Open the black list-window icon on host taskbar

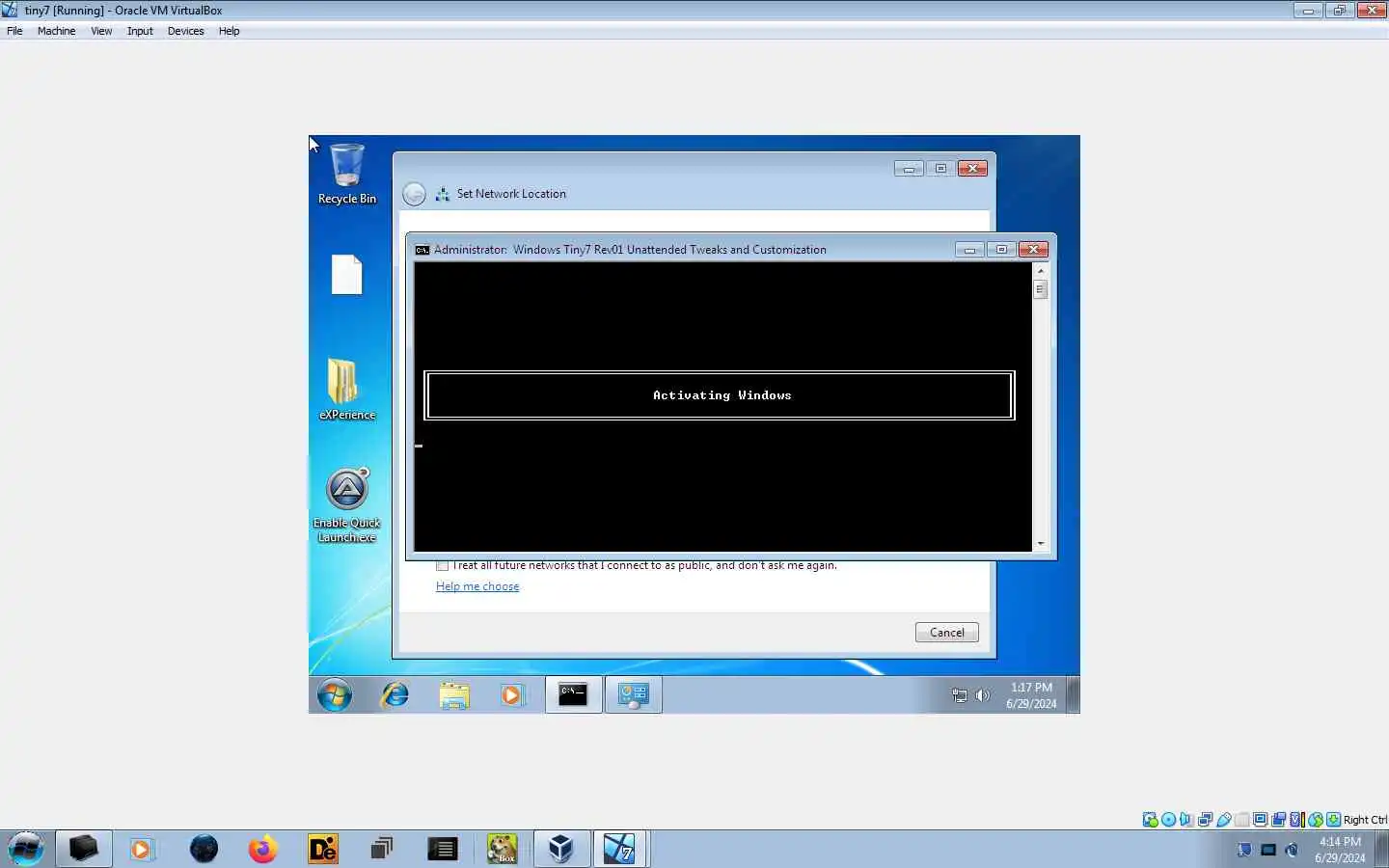pyautogui.click(x=442, y=849)
